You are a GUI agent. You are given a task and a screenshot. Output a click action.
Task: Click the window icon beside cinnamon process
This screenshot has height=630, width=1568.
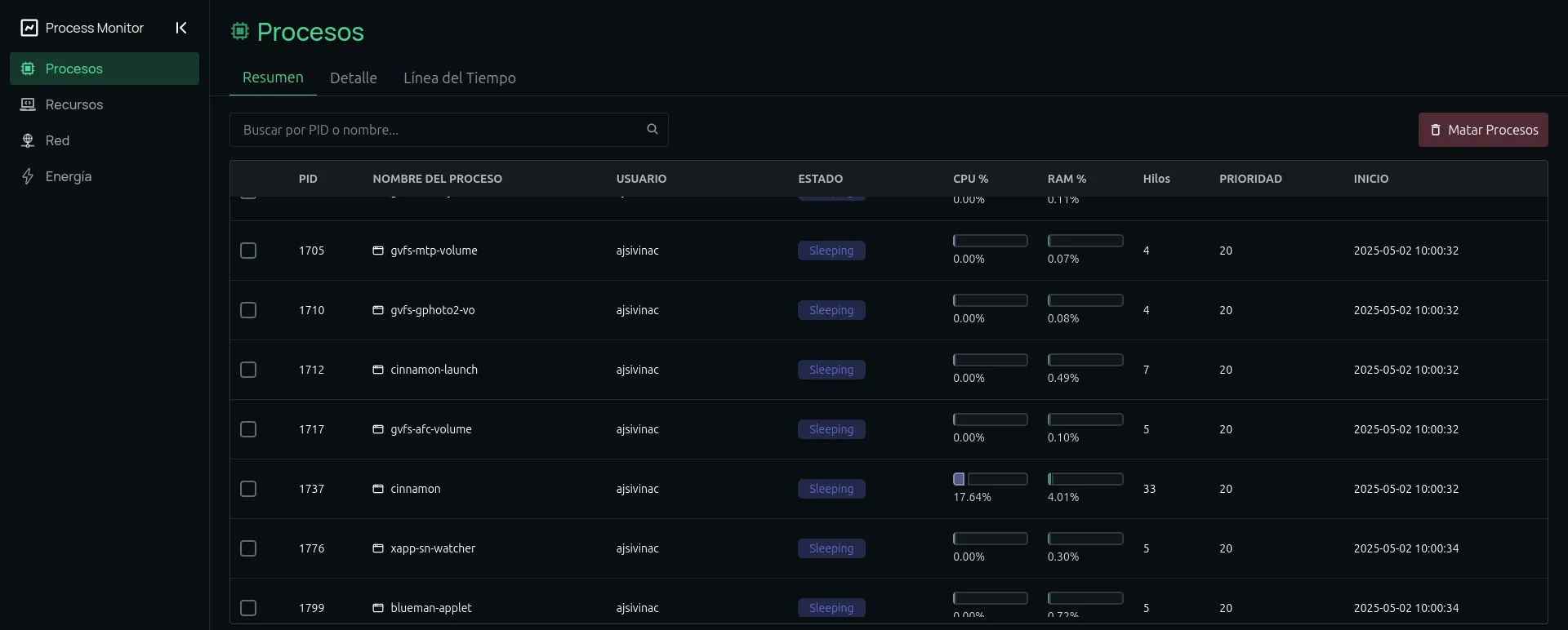pyautogui.click(x=378, y=489)
